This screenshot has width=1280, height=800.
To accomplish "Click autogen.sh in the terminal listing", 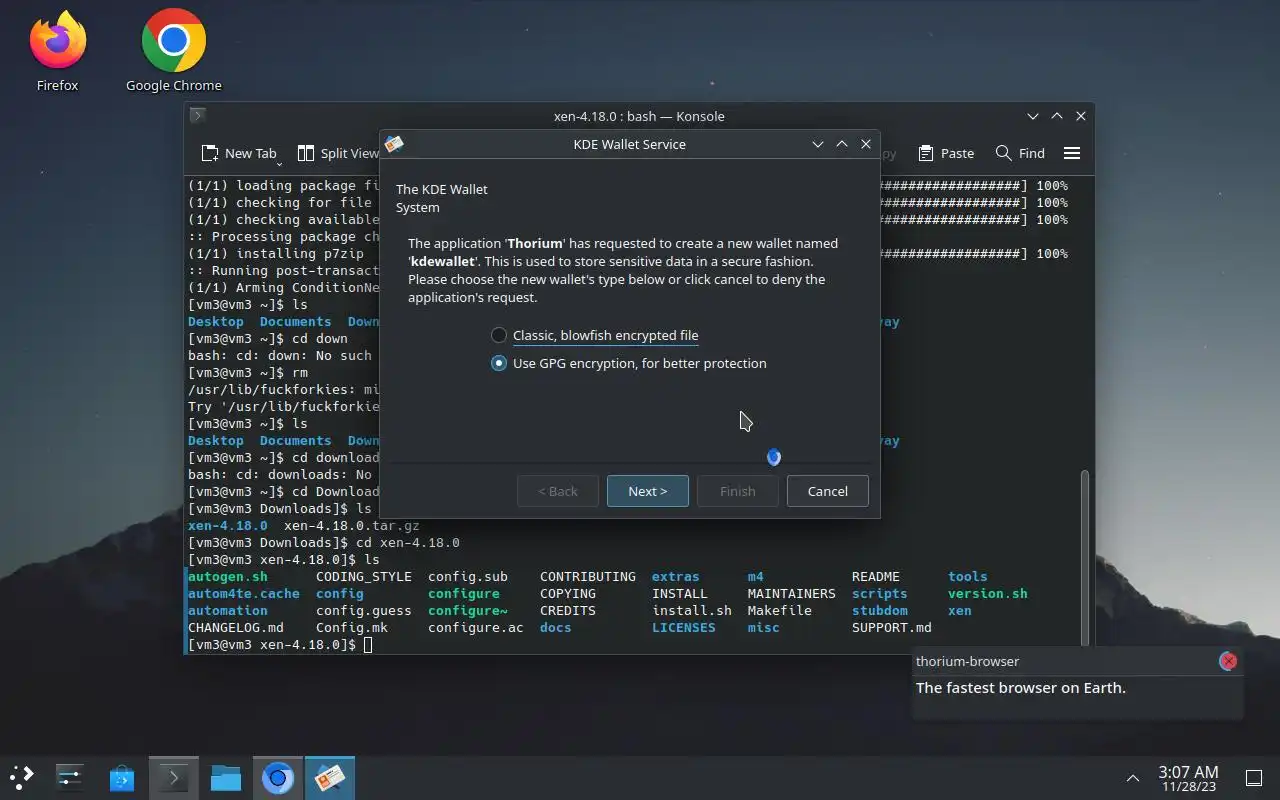I will coord(228,576).
